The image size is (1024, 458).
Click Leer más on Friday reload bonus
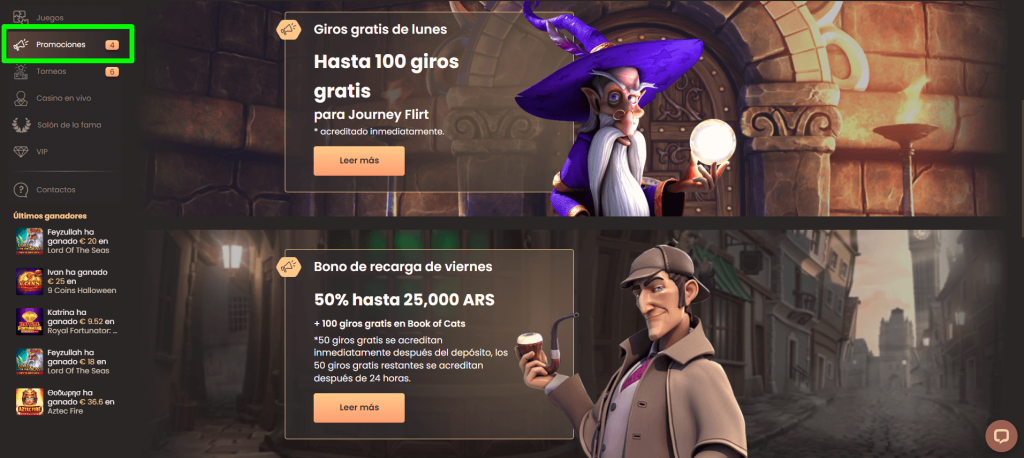pyautogui.click(x=359, y=408)
